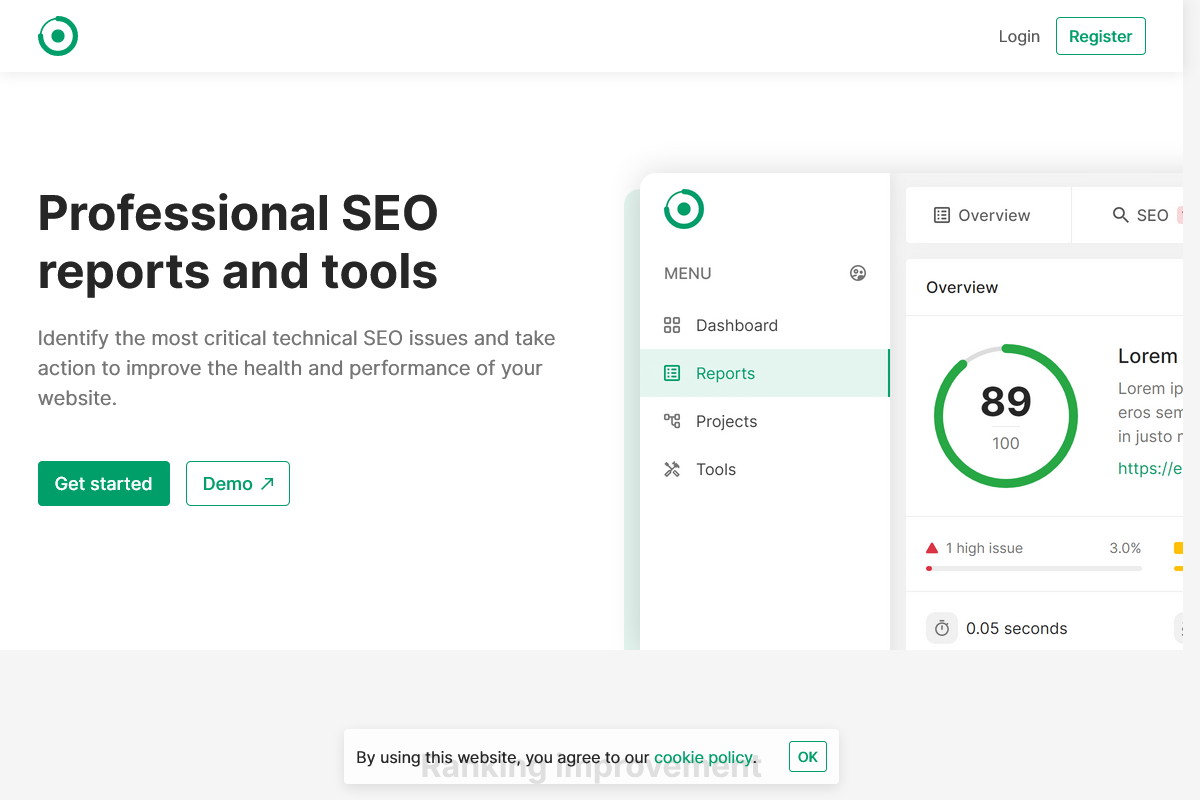Click the stopwatch icon near 0.05 seconds
This screenshot has height=800, width=1200.
click(x=941, y=628)
